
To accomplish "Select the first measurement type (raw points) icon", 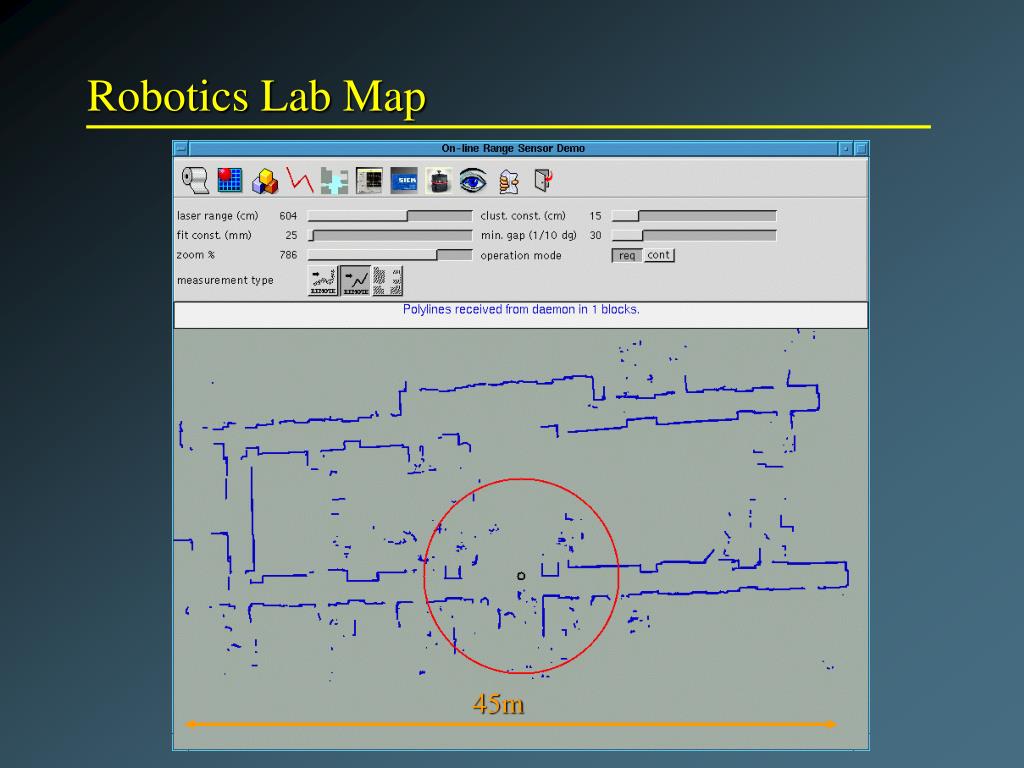I will [323, 281].
